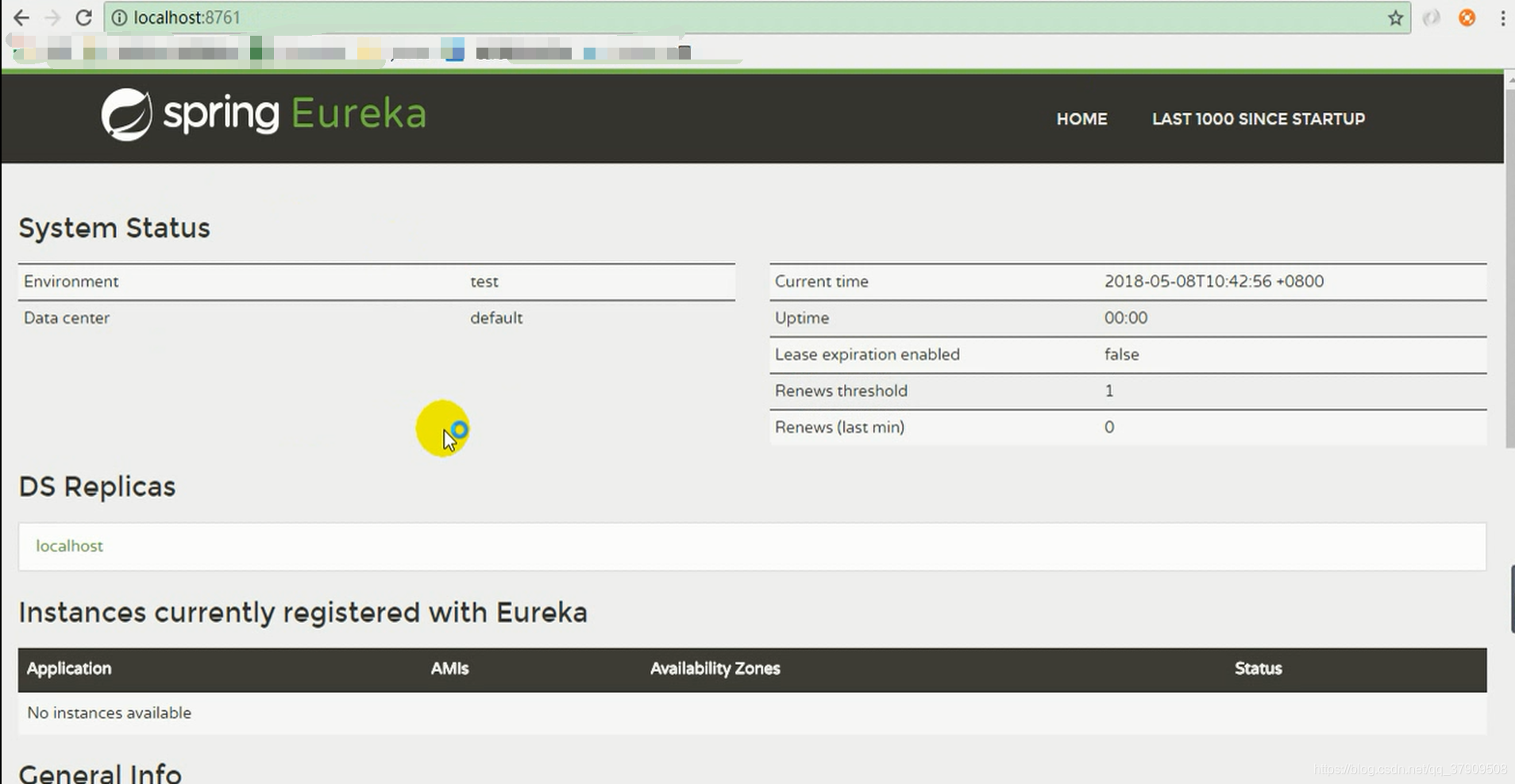1515x784 pixels.
Task: Click the Current time label
Action: pos(822,281)
